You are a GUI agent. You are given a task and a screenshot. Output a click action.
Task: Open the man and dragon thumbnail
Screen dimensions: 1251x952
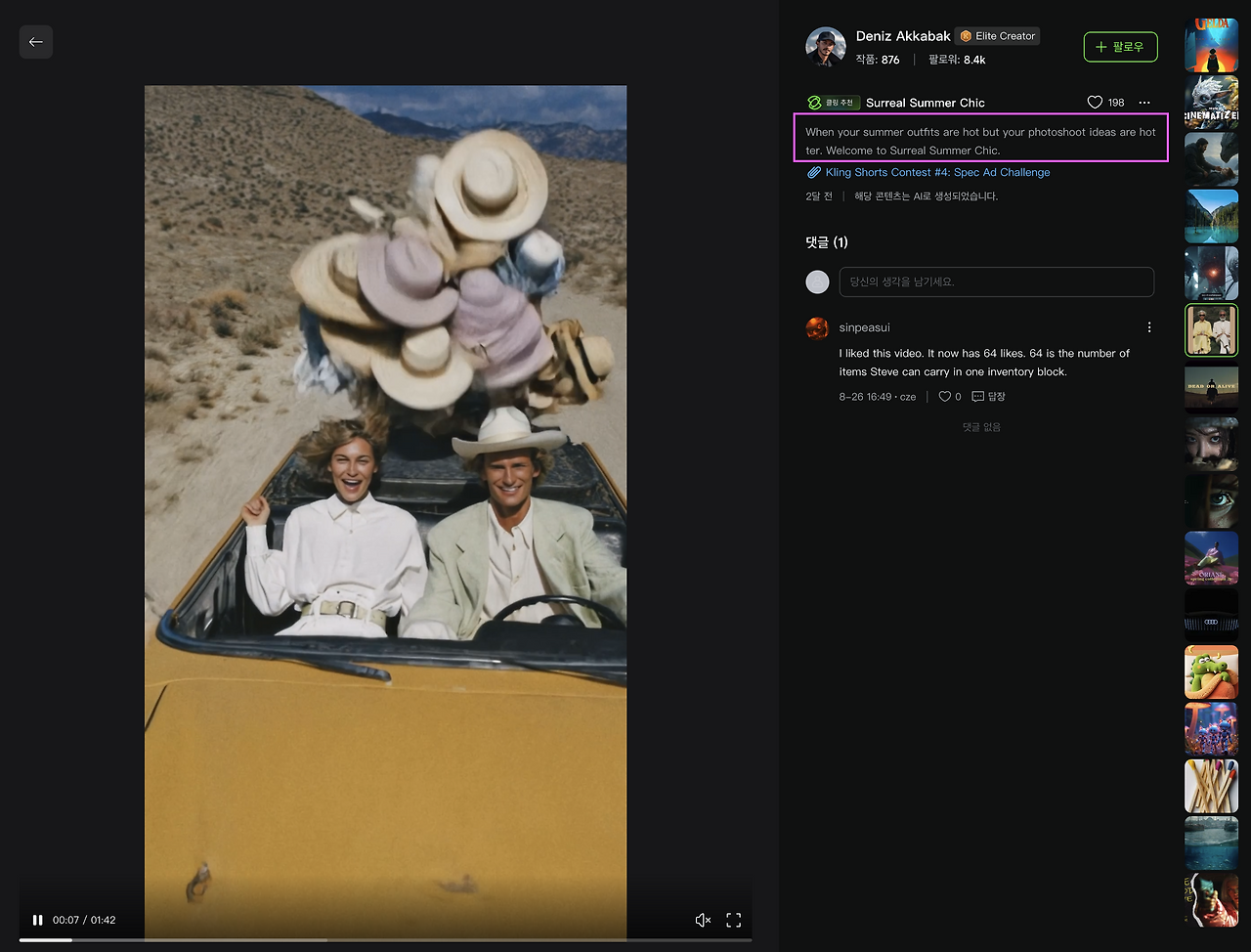click(1212, 159)
